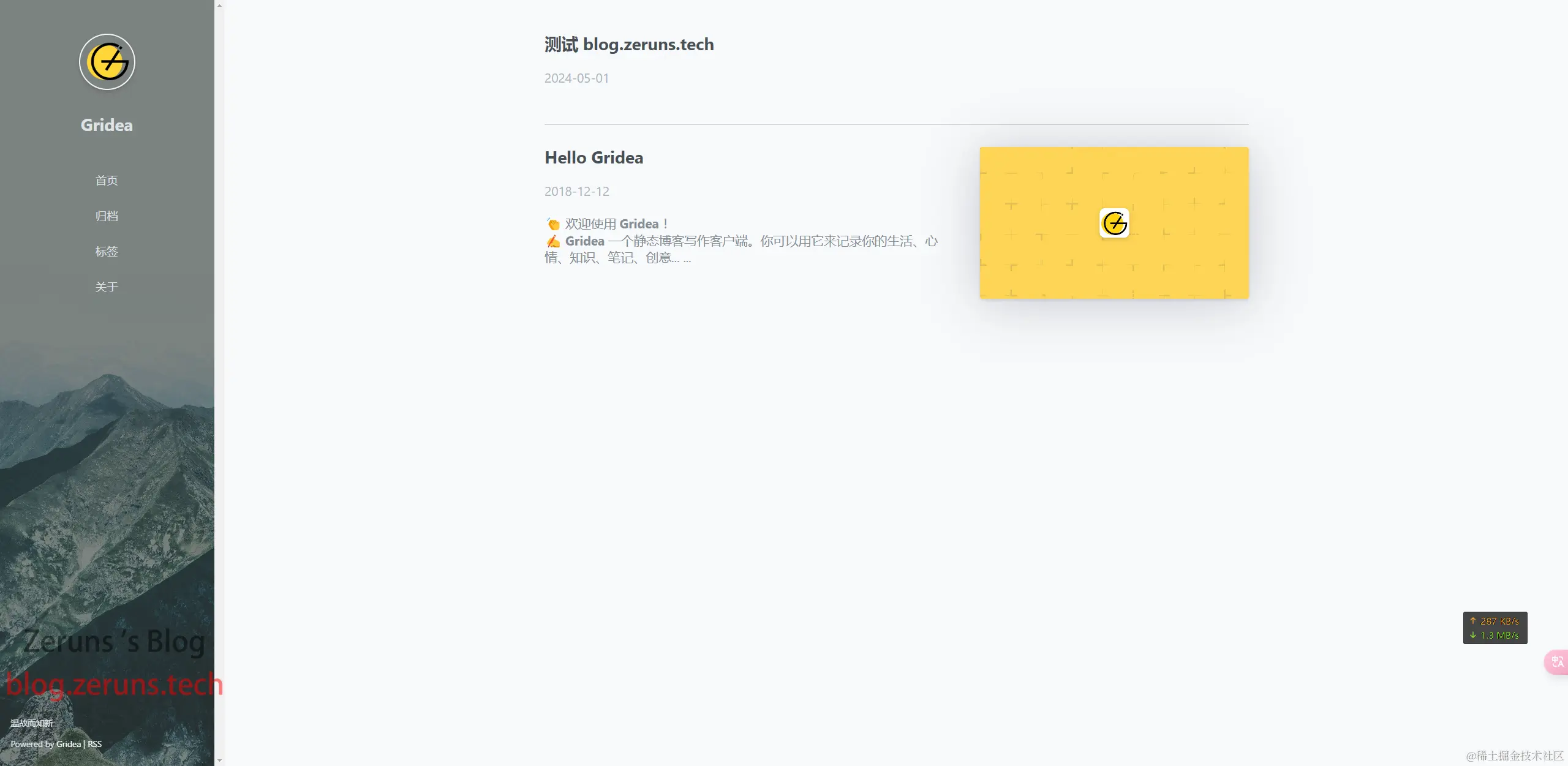Open the 首页 home menu item
This screenshot has height=766, width=1568.
[107, 181]
